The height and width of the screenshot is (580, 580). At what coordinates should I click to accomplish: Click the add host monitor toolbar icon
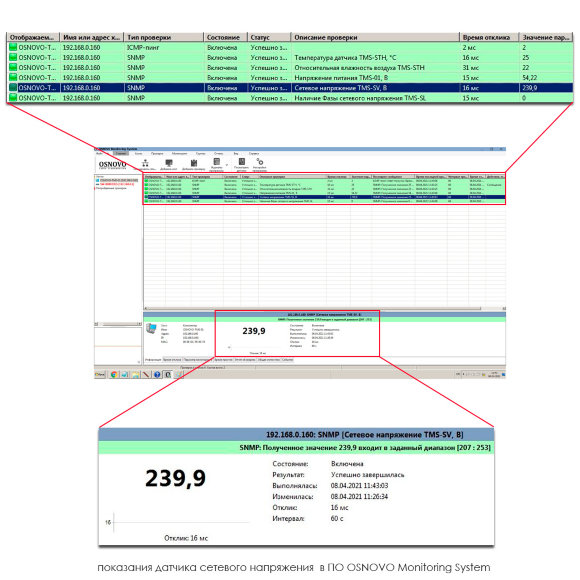(x=169, y=163)
